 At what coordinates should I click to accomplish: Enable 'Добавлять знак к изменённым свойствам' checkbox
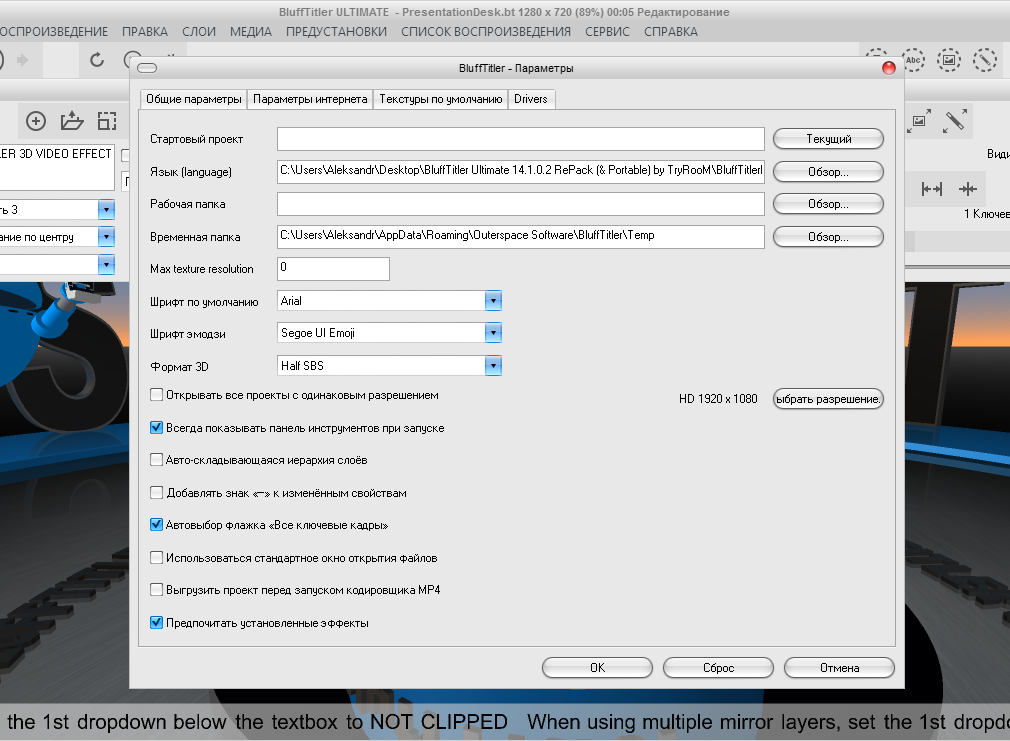(x=157, y=492)
